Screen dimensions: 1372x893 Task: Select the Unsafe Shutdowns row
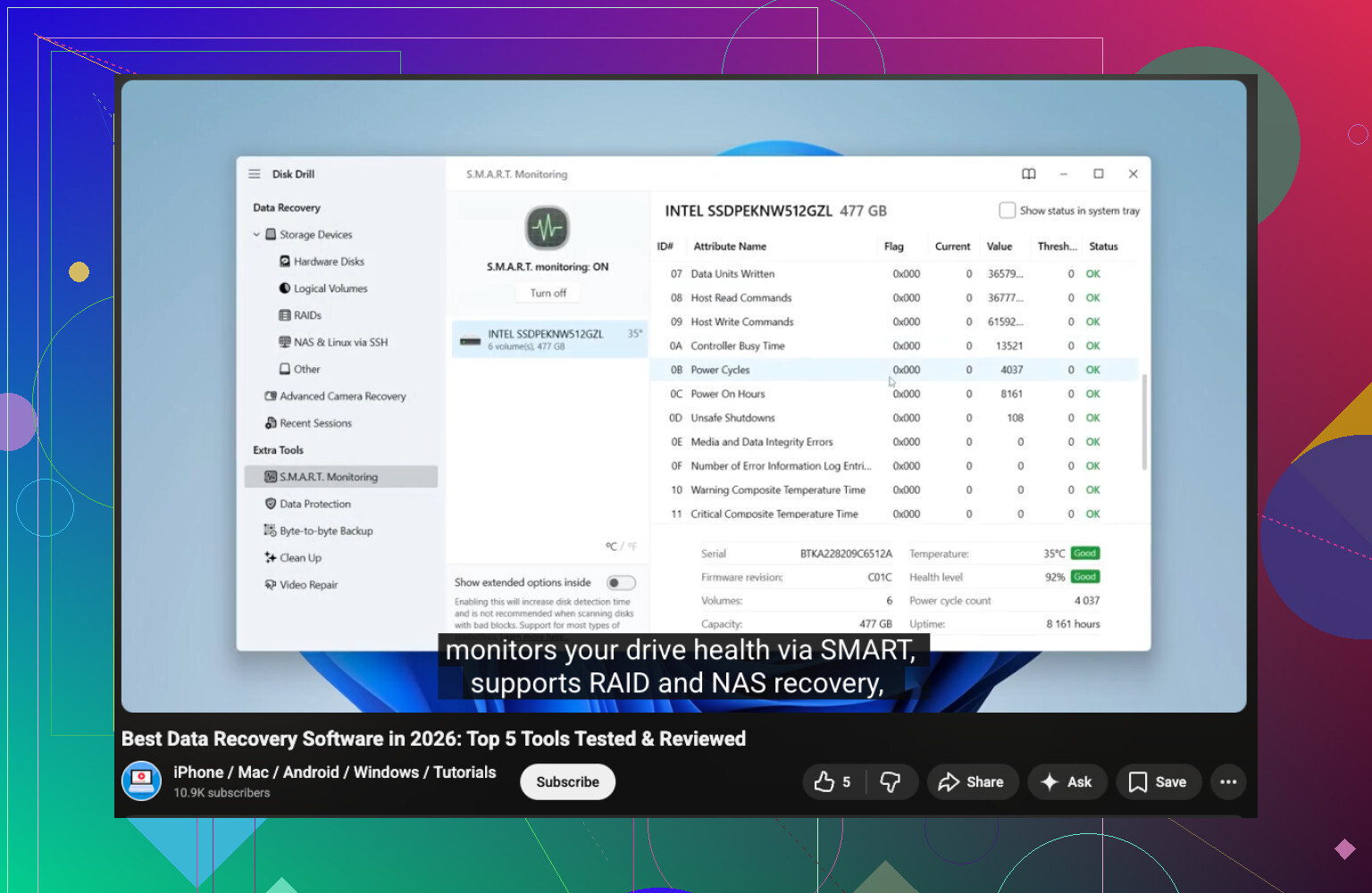click(895, 418)
